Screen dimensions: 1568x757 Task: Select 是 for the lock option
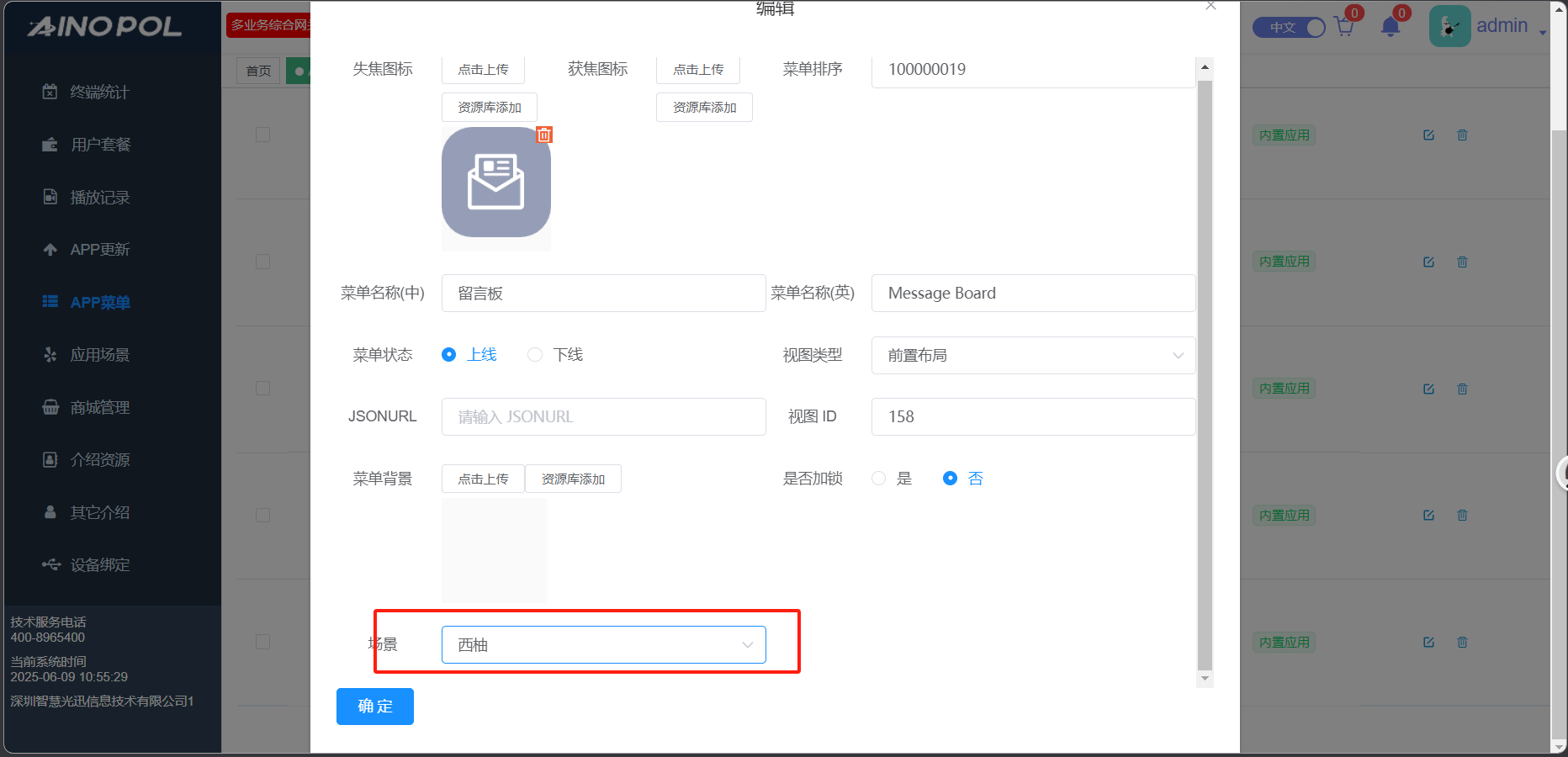(x=879, y=479)
